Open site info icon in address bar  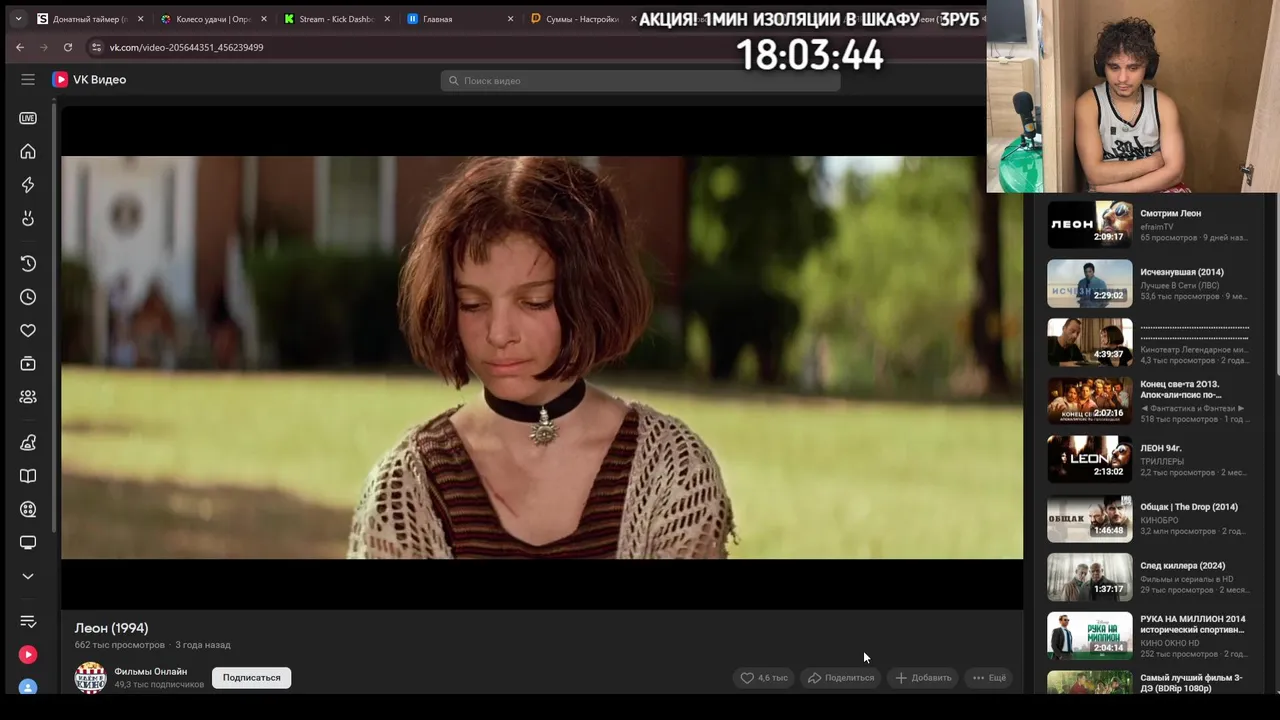96,47
